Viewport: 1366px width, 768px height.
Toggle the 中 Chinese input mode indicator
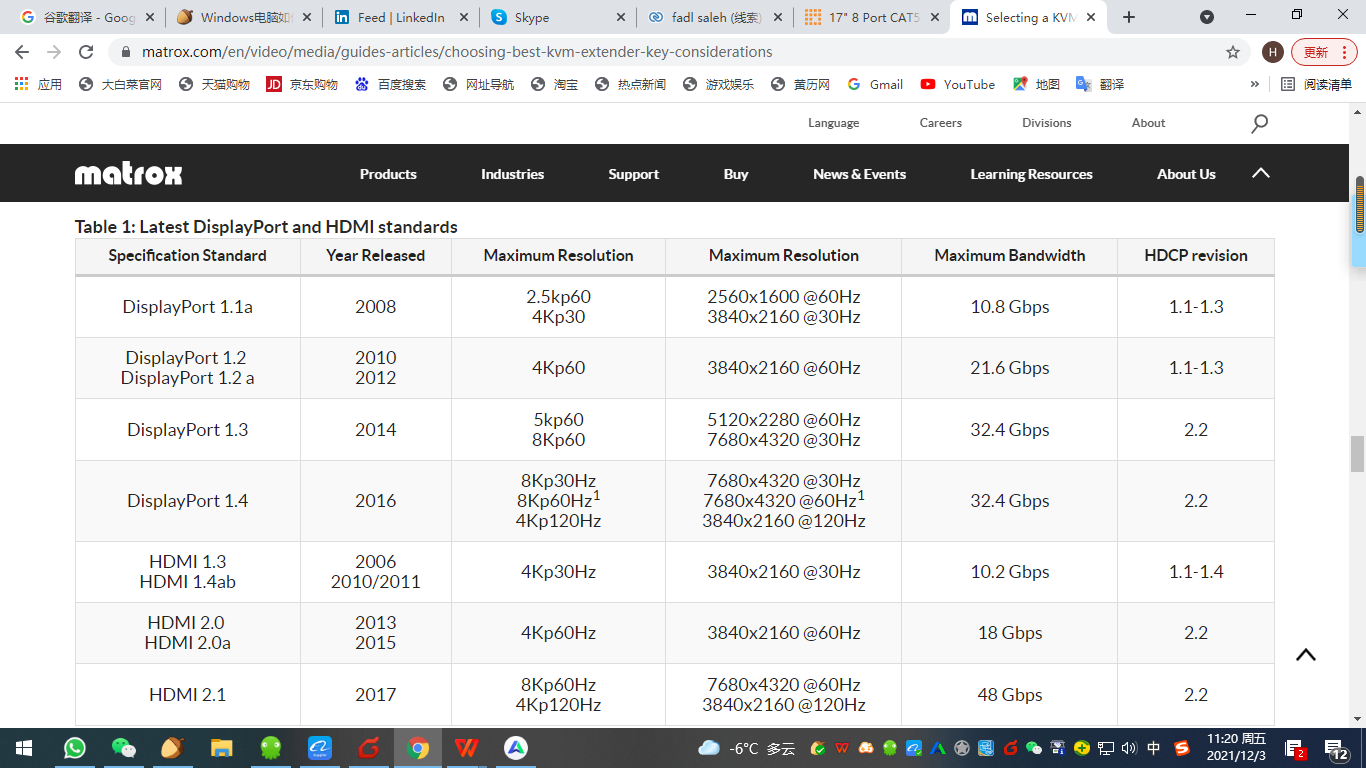1154,748
